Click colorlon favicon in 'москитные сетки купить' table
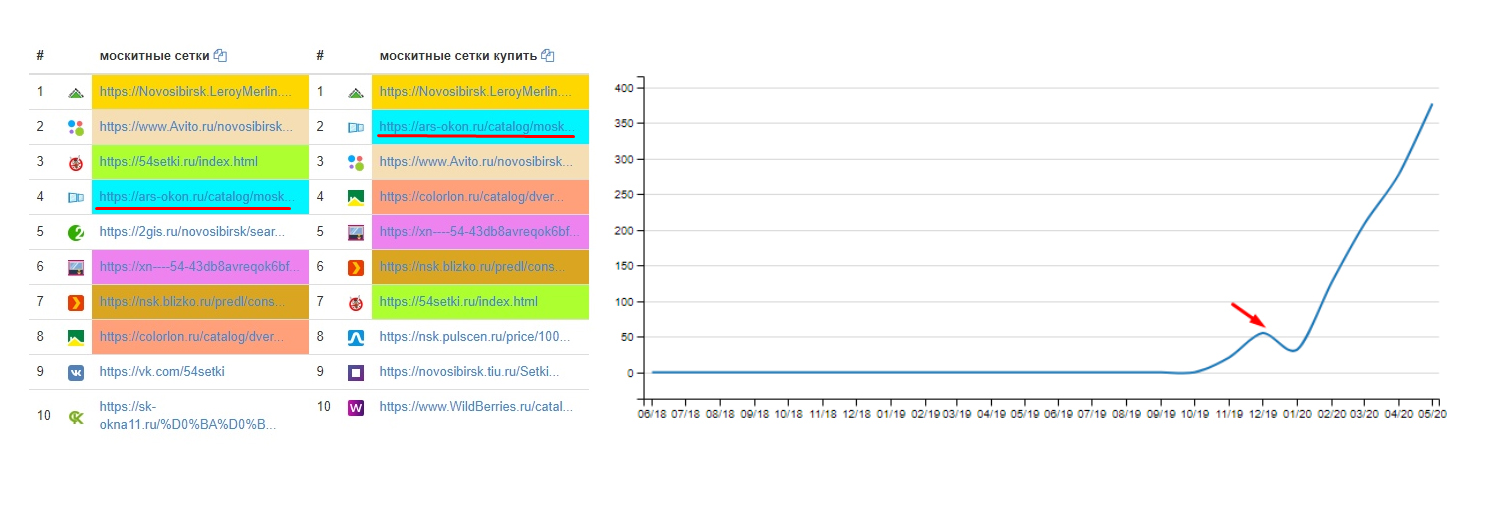Screen dimensions: 1500x520 [356, 197]
